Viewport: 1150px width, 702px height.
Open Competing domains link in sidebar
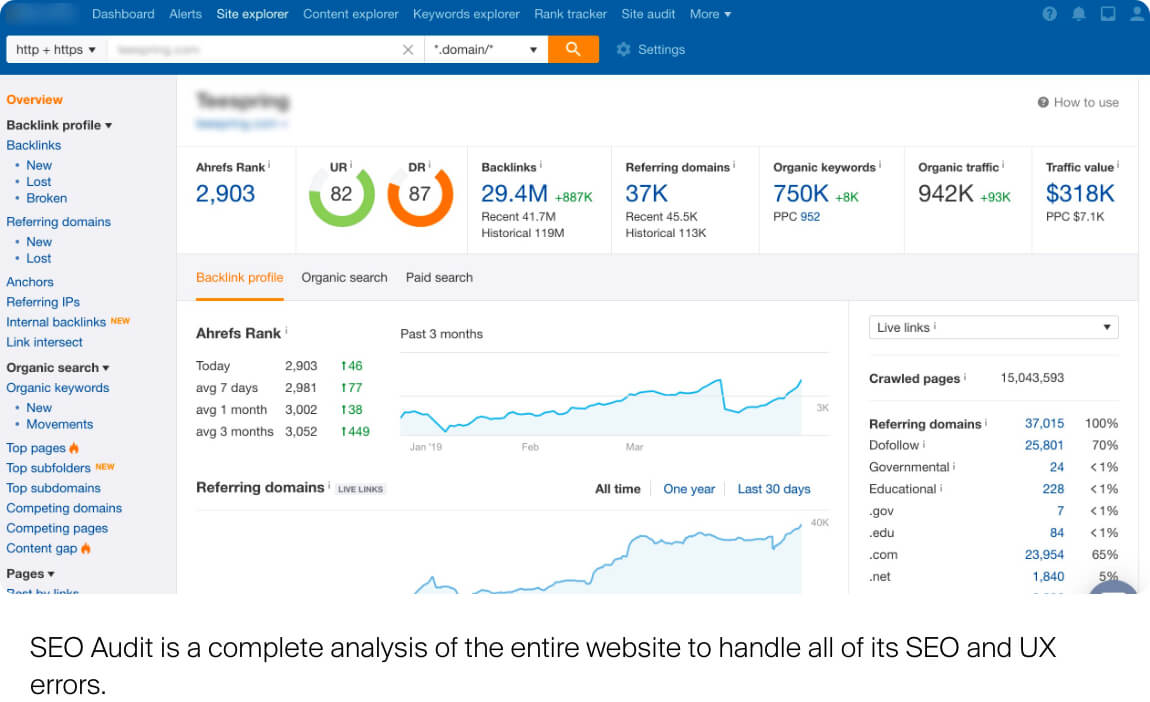pos(65,508)
